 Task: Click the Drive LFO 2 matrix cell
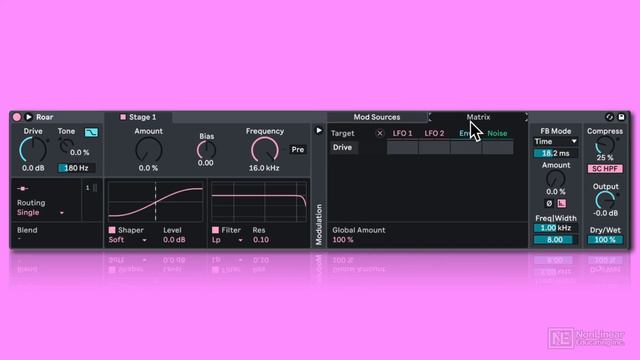(x=434, y=148)
